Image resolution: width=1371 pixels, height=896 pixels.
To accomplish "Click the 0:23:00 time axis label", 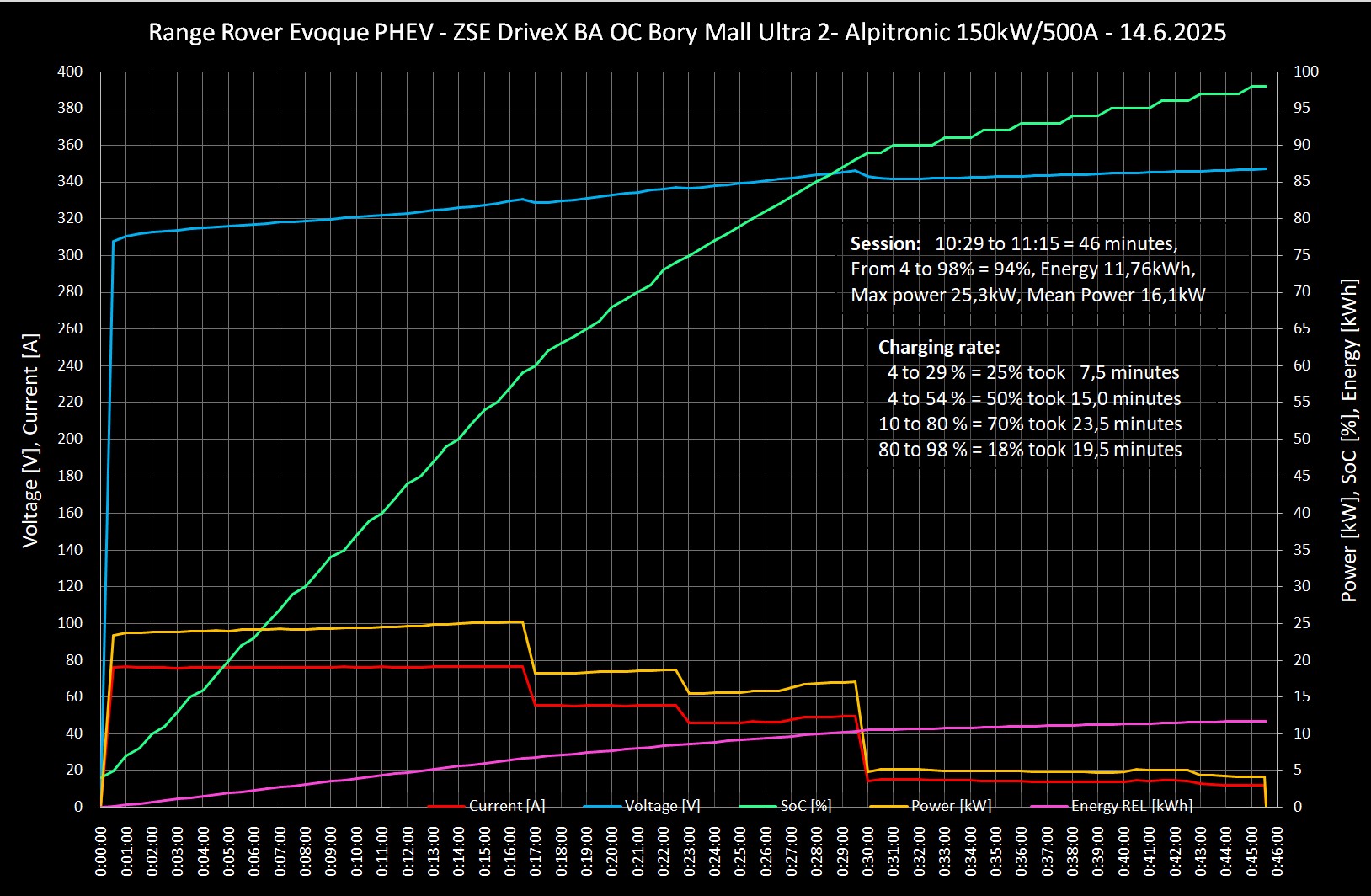I will coord(690,851).
